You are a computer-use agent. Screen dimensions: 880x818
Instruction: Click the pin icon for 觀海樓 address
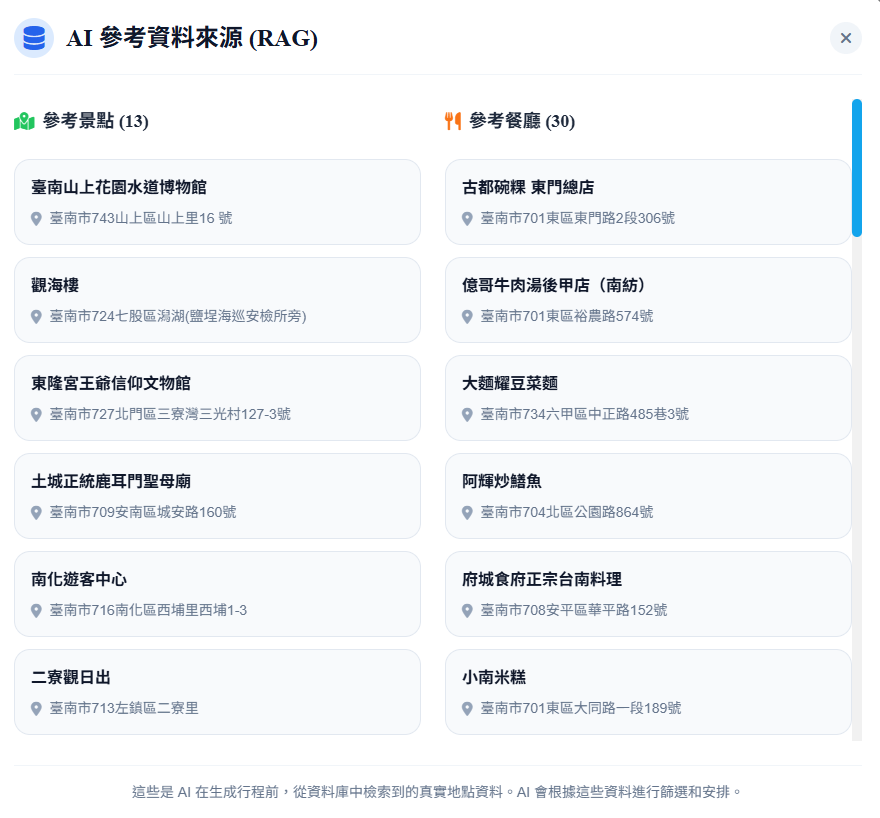pos(36,317)
